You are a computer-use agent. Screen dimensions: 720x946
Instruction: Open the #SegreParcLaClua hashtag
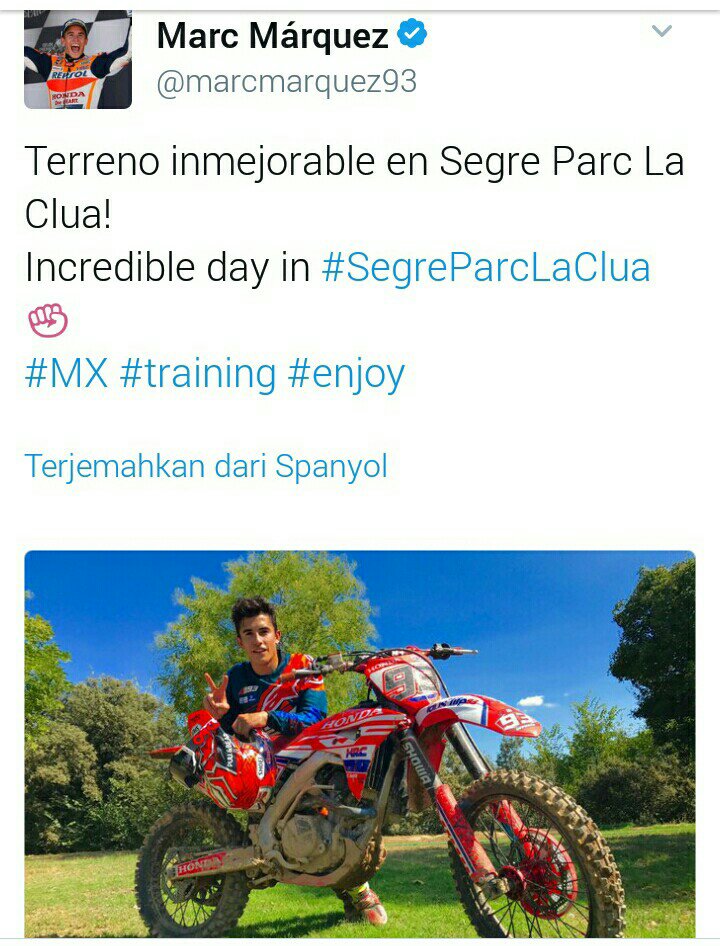(x=486, y=267)
